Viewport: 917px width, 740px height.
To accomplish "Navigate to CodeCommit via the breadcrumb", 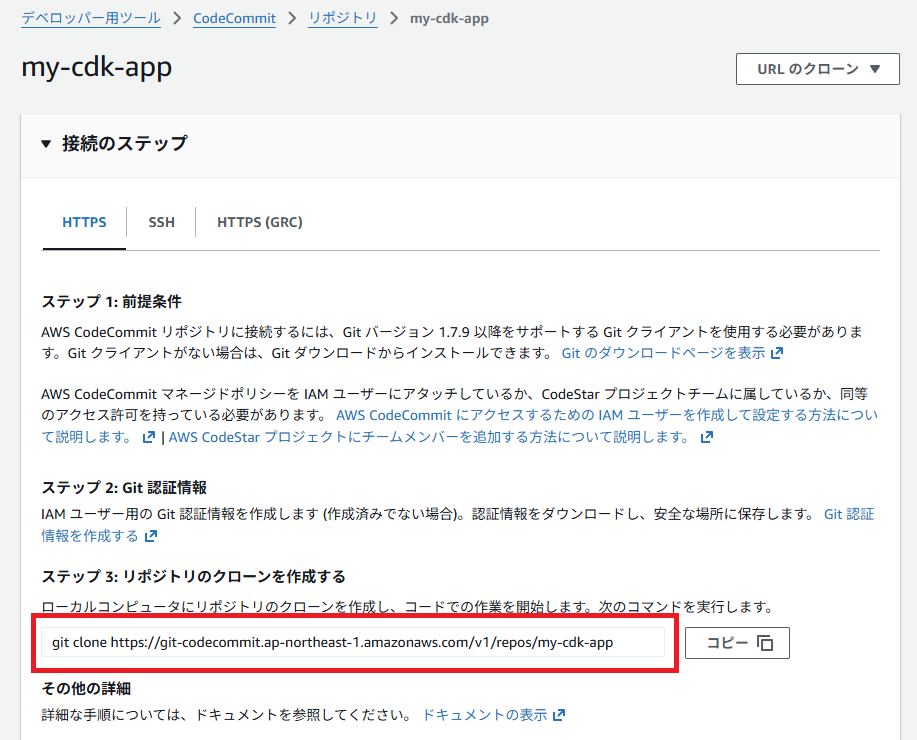I will [234, 17].
